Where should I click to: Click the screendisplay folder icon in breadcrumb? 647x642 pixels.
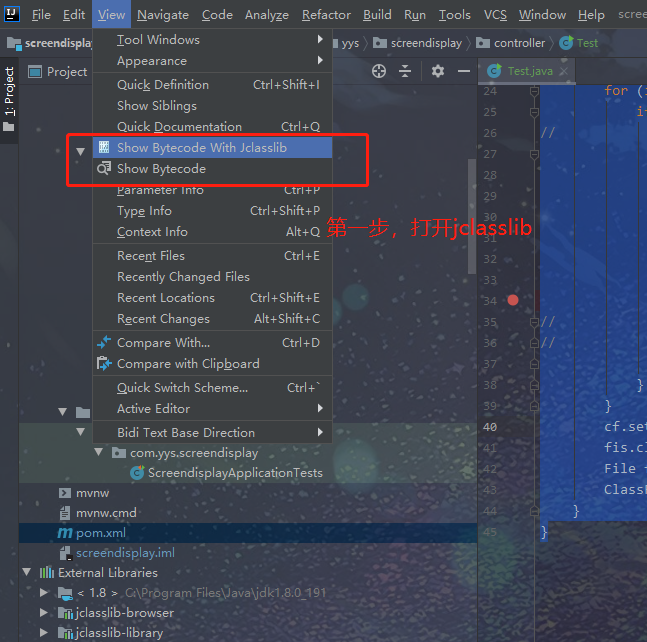click(x=380, y=43)
